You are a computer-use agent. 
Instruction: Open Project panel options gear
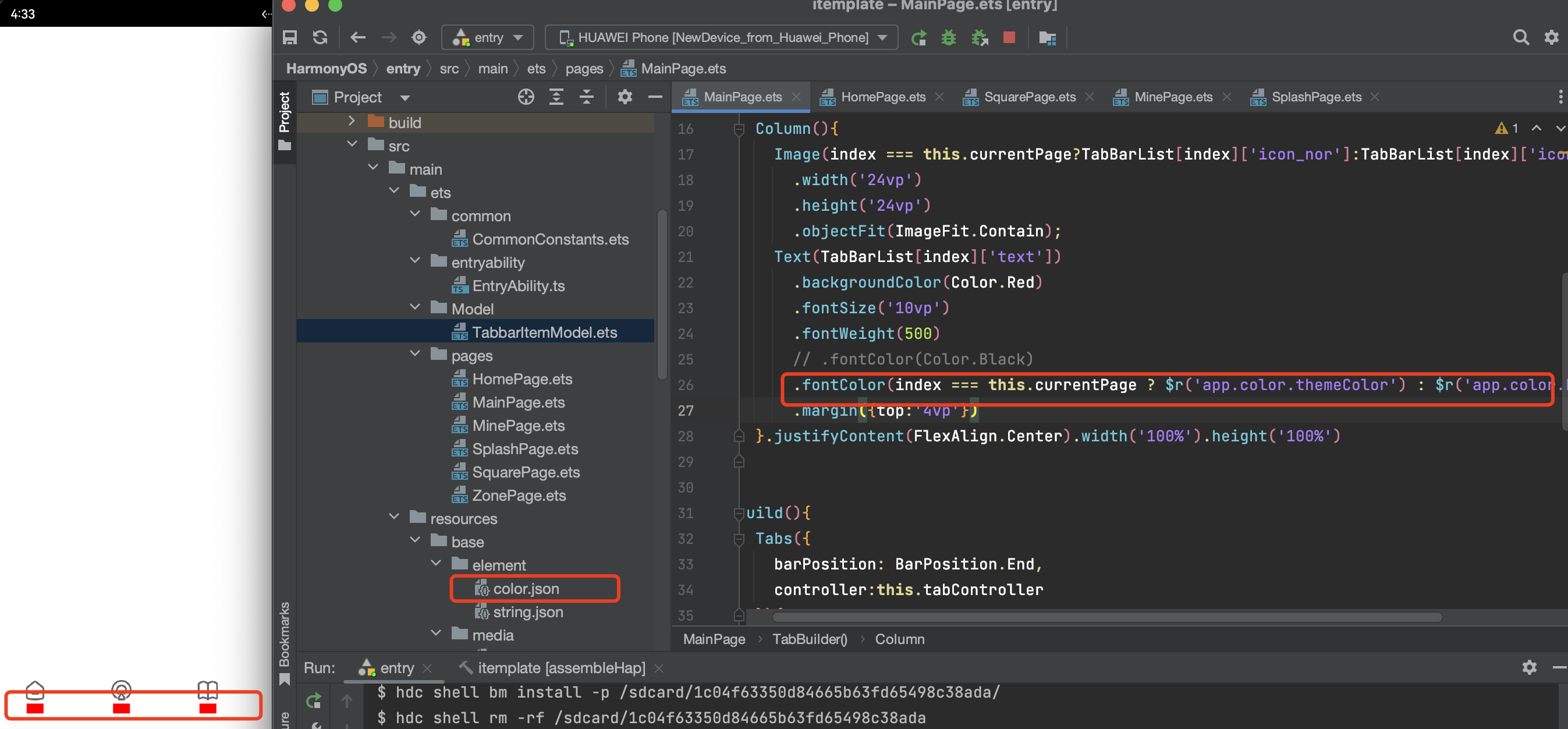pyautogui.click(x=625, y=97)
